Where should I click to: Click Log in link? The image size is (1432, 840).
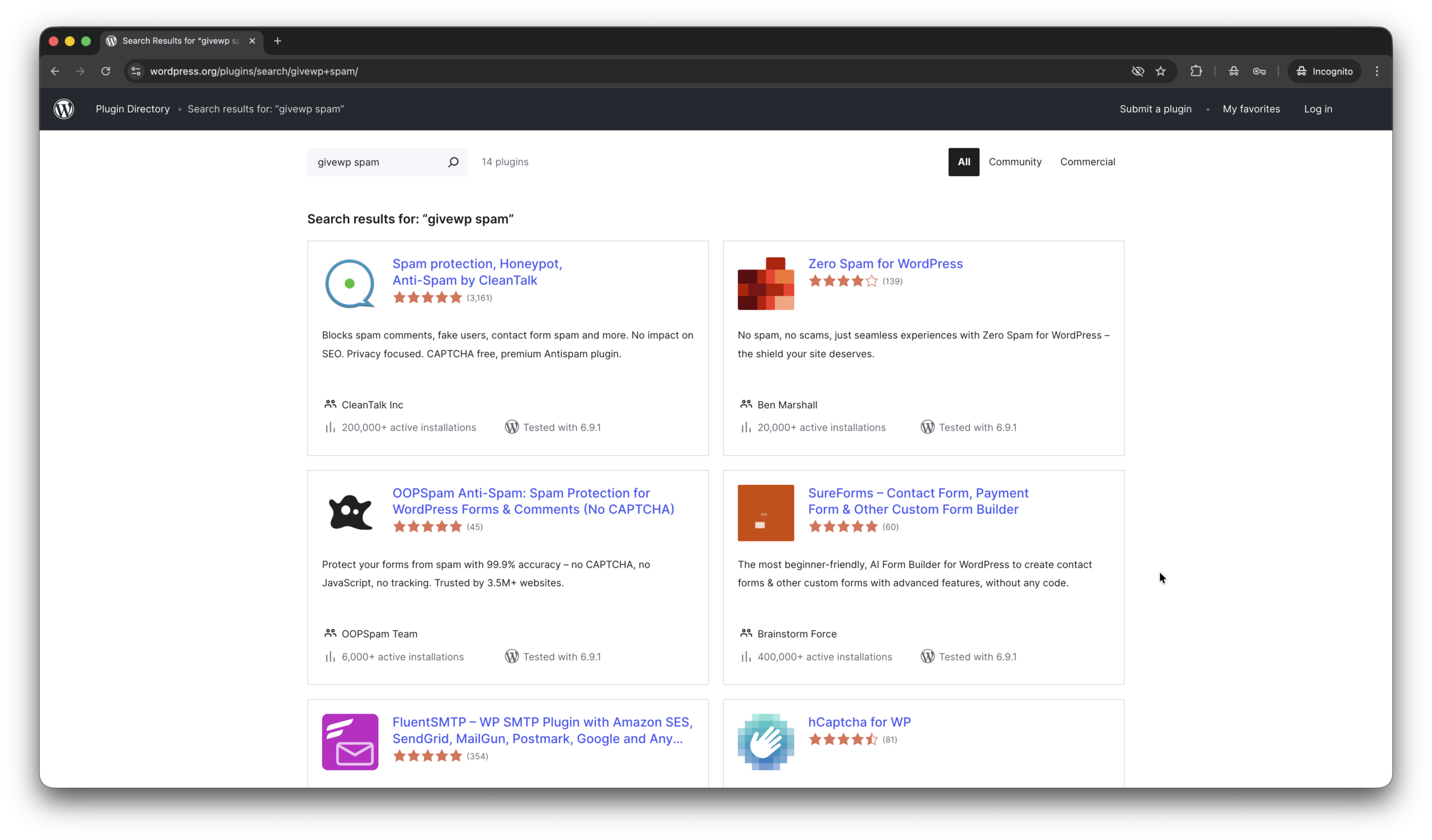1318,109
